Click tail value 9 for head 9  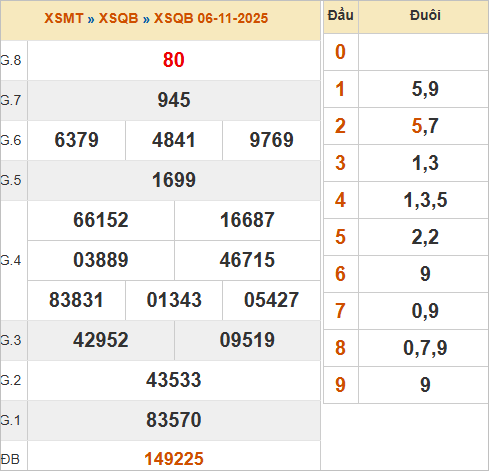(x=425, y=385)
